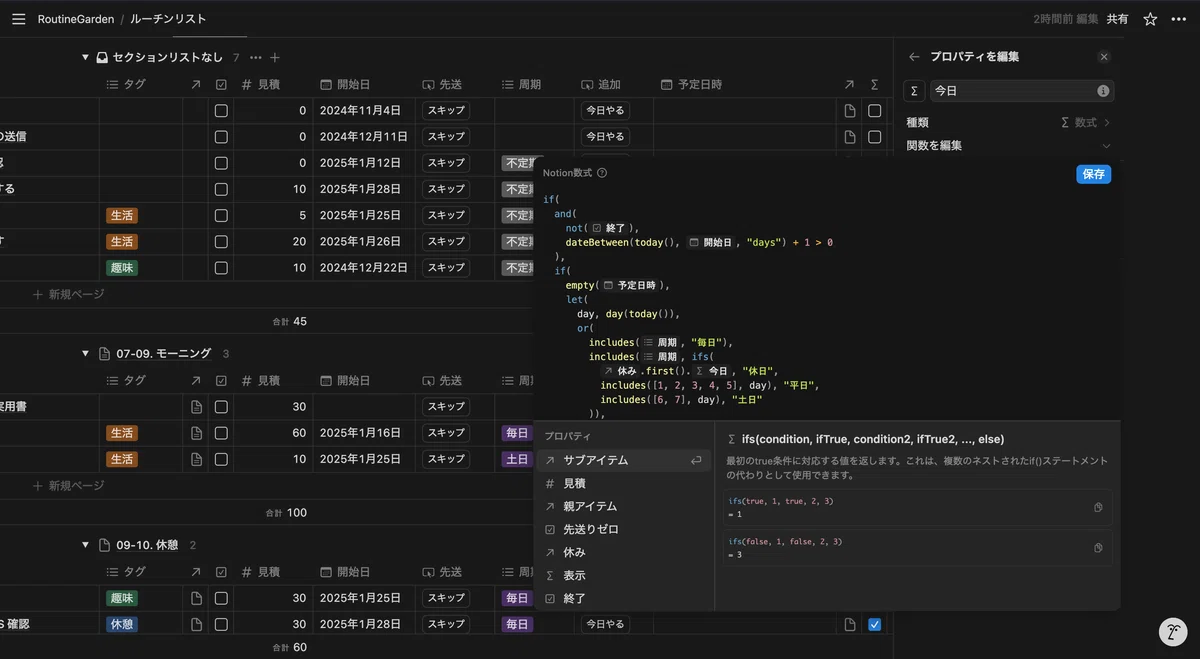
Task: Copy the ifs(true, 1, true, 2, 3) example
Action: (x=1098, y=508)
